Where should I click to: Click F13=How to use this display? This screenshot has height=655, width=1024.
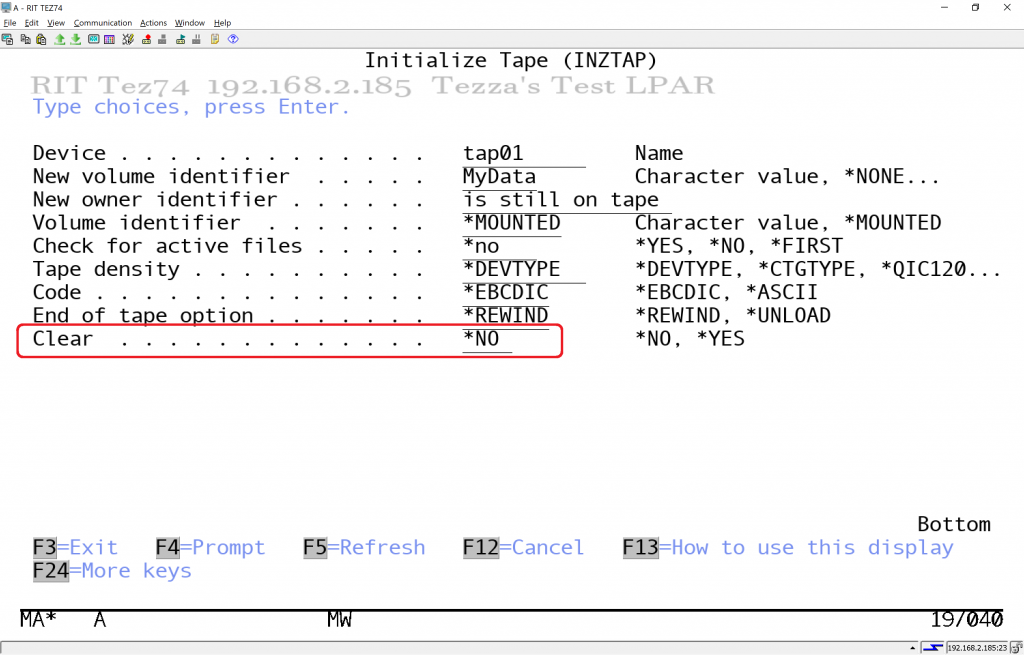click(787, 548)
